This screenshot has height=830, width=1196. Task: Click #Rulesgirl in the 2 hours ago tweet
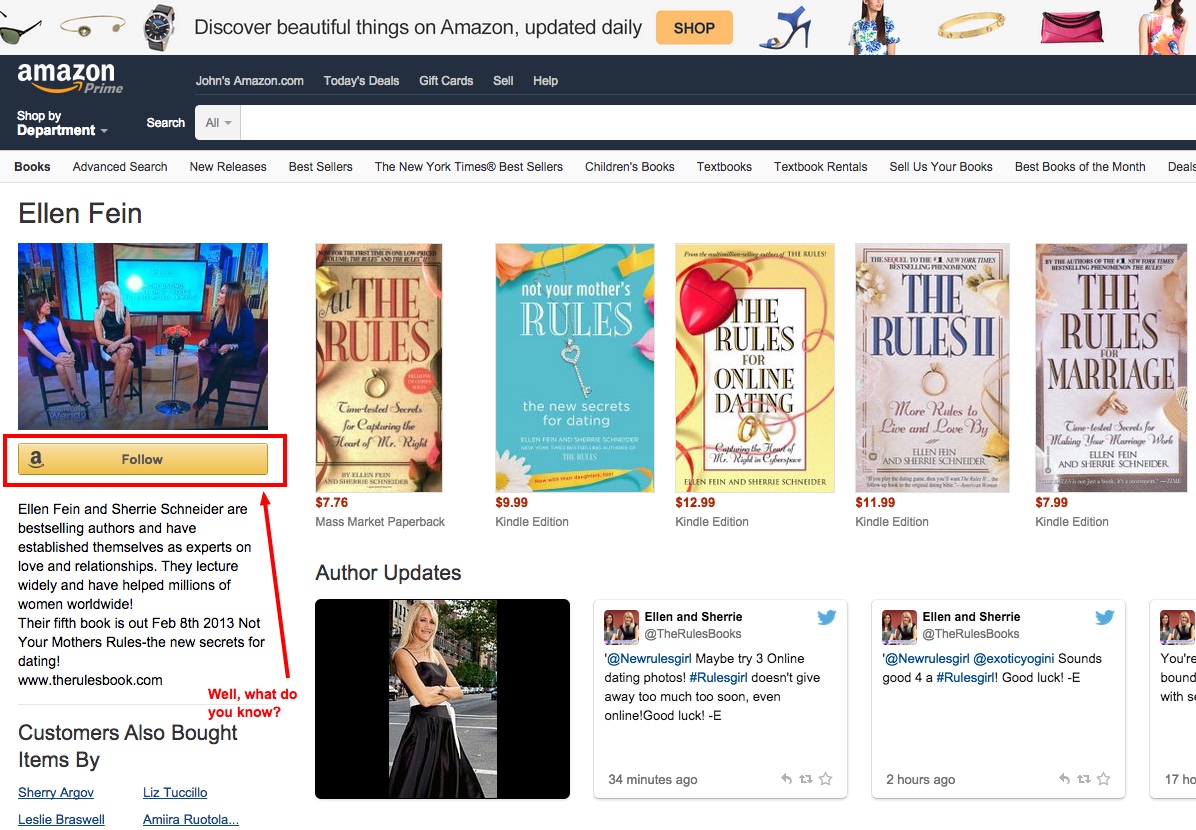pyautogui.click(x=965, y=677)
